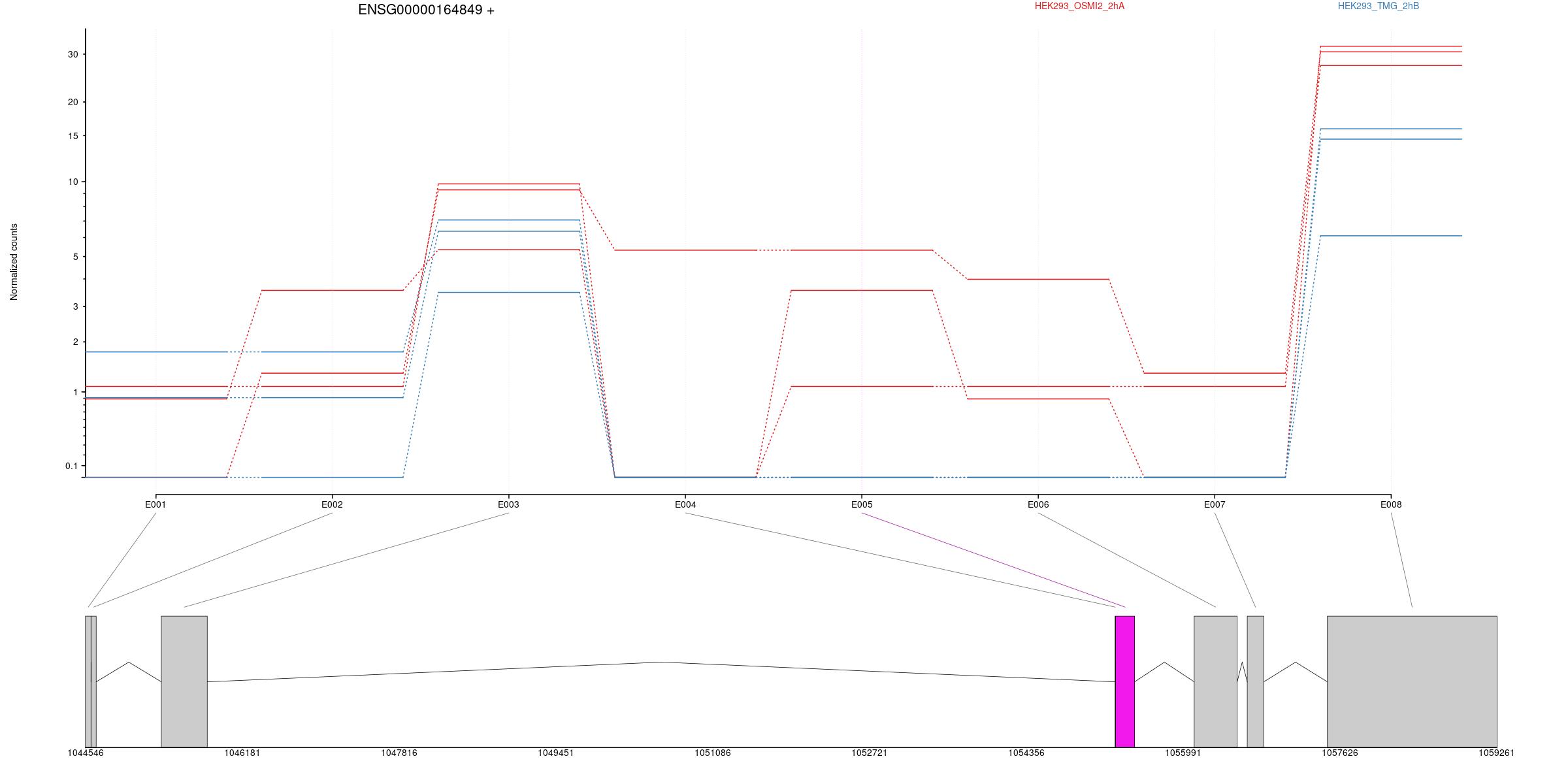1568x784 pixels.
Task: Select the wide gray exon box near 1055991
Action: (x=1215, y=681)
